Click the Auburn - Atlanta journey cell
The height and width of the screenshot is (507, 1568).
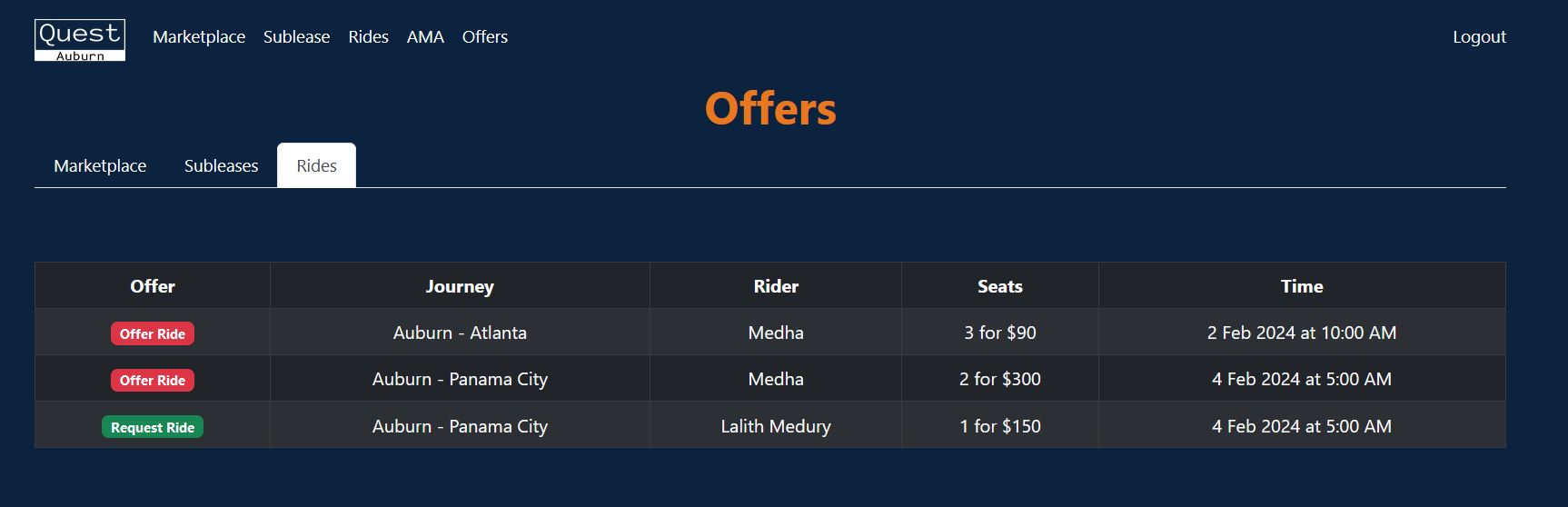(460, 333)
